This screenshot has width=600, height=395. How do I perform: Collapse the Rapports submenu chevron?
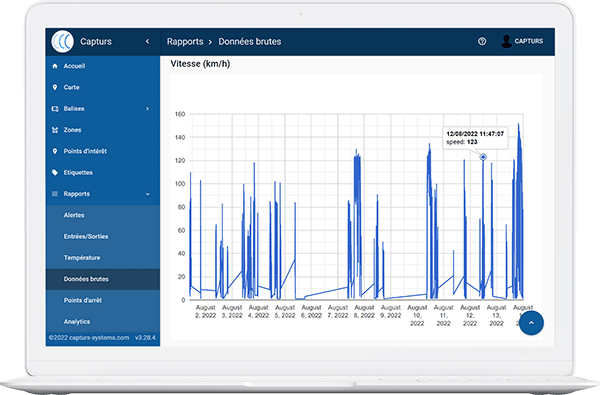click(148, 194)
